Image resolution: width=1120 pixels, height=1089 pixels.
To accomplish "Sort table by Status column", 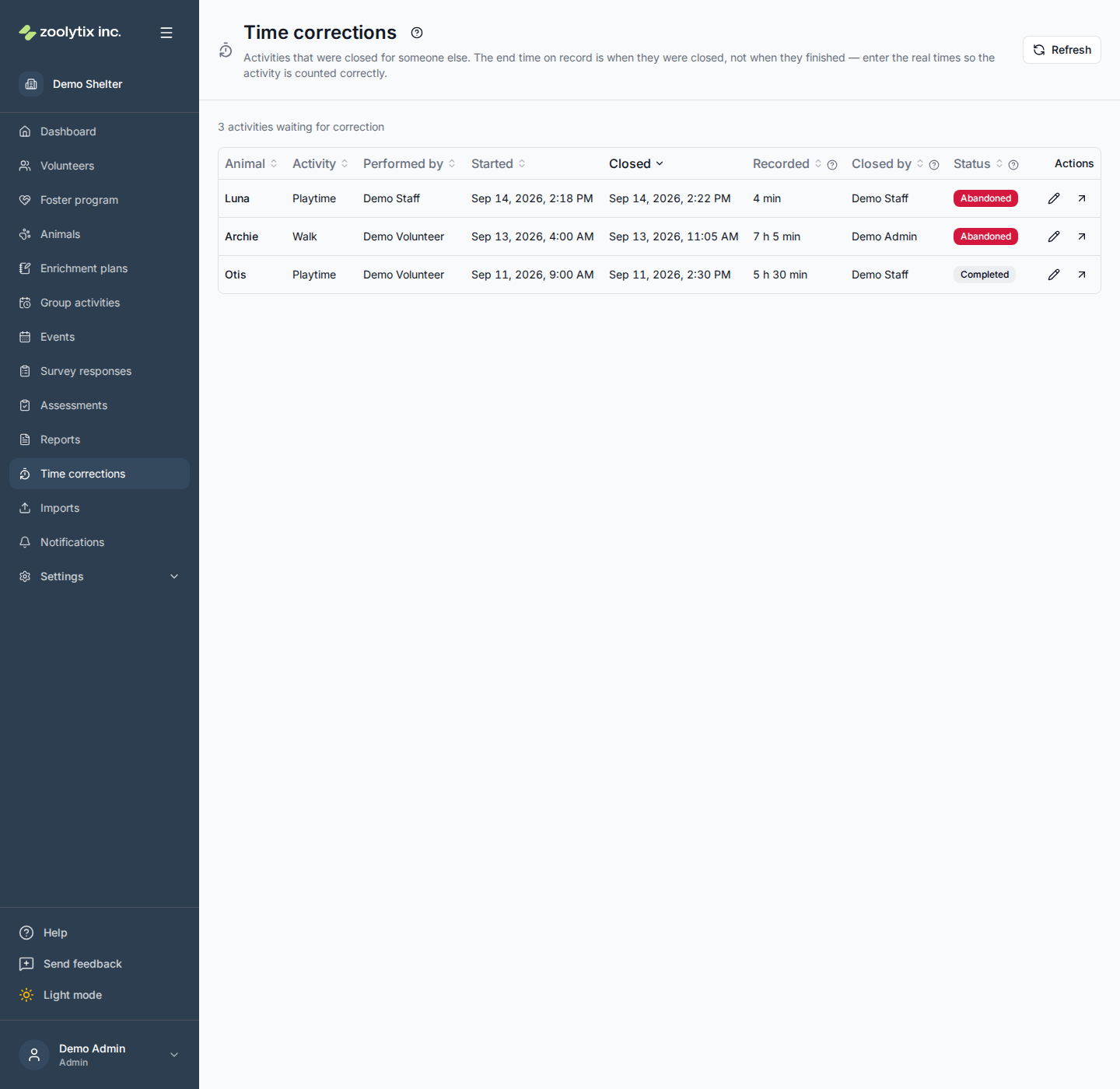I will pos(978,163).
